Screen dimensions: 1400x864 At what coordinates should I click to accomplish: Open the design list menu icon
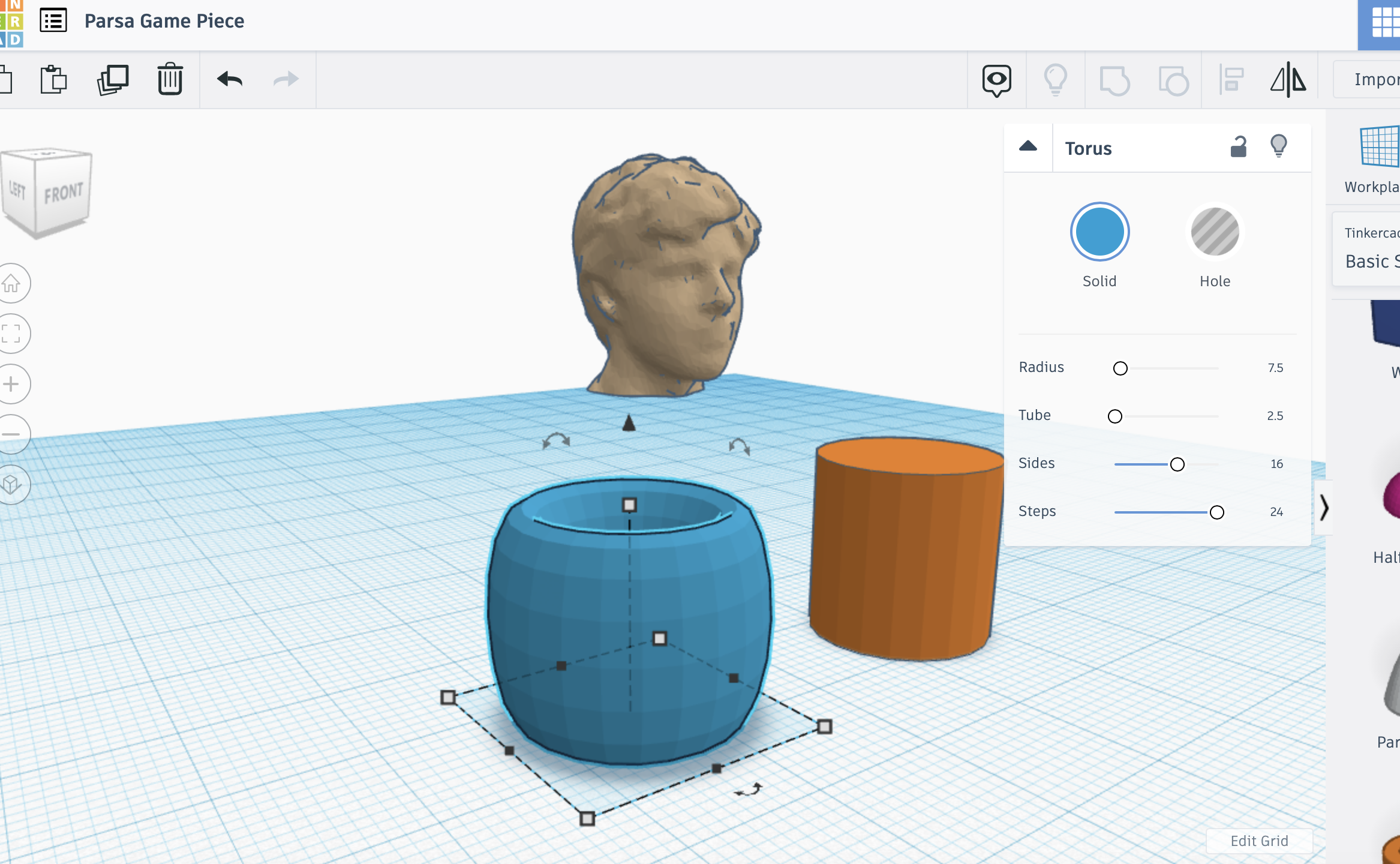pos(53,21)
